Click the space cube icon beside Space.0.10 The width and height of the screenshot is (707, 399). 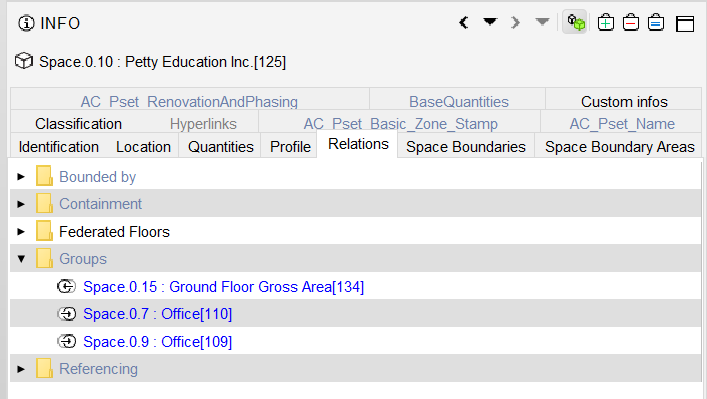[24, 61]
